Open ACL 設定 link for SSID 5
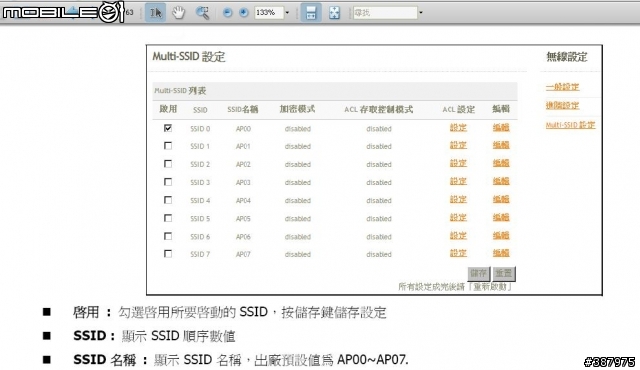Viewport: 640px width, 370px height. 458,217
